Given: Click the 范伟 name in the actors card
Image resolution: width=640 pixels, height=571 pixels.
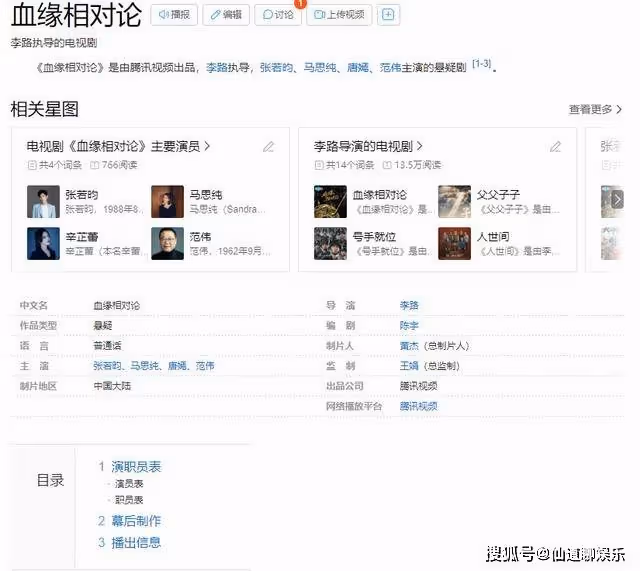Looking at the screenshot, I should click(x=200, y=237).
